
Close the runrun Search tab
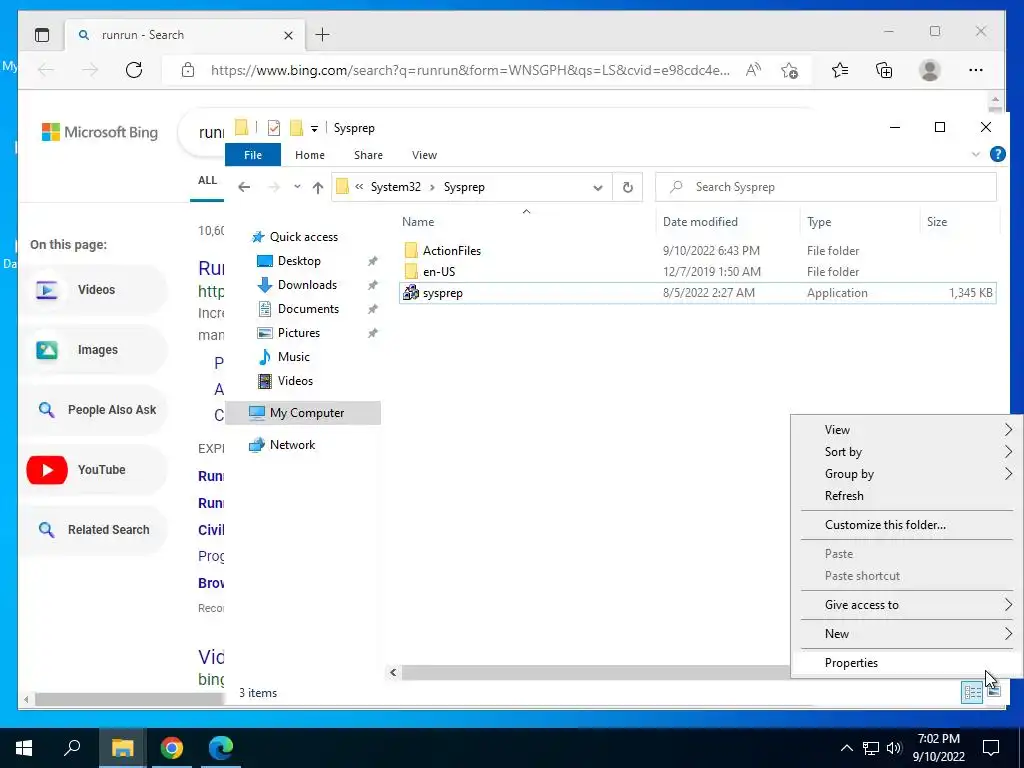[289, 35]
